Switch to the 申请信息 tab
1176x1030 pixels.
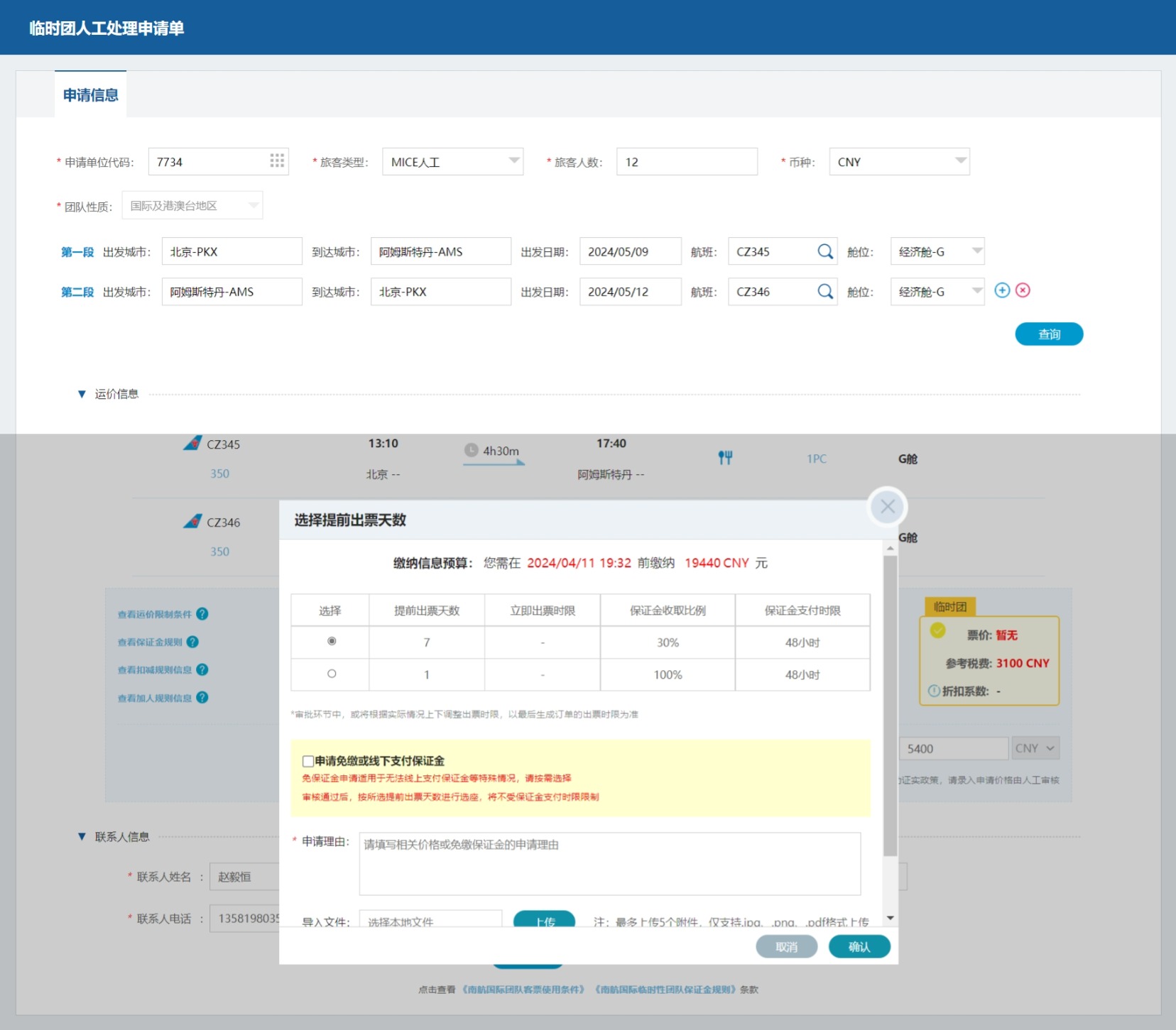(x=91, y=95)
